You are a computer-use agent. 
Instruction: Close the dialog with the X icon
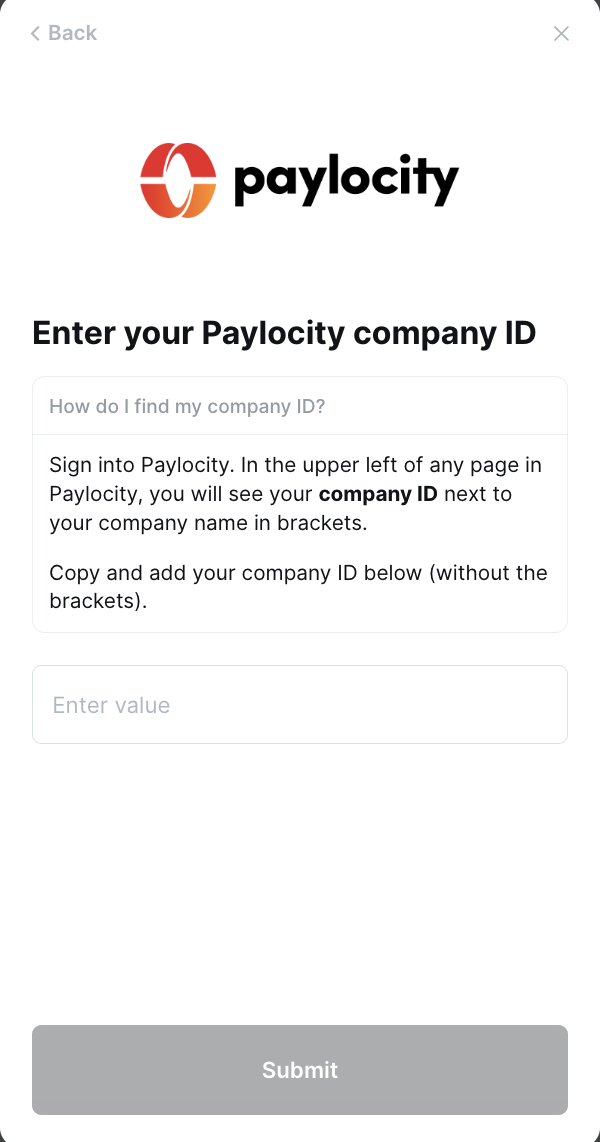[x=561, y=34]
